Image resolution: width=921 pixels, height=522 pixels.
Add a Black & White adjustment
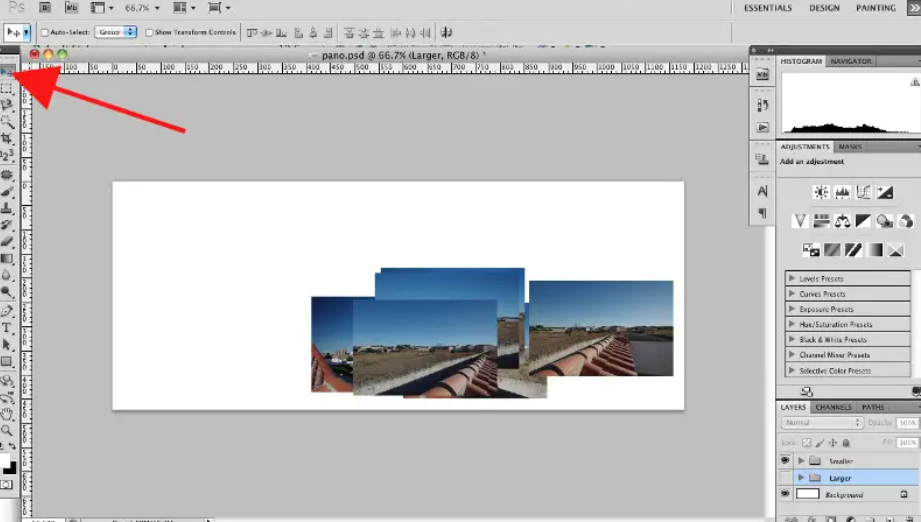(863, 221)
